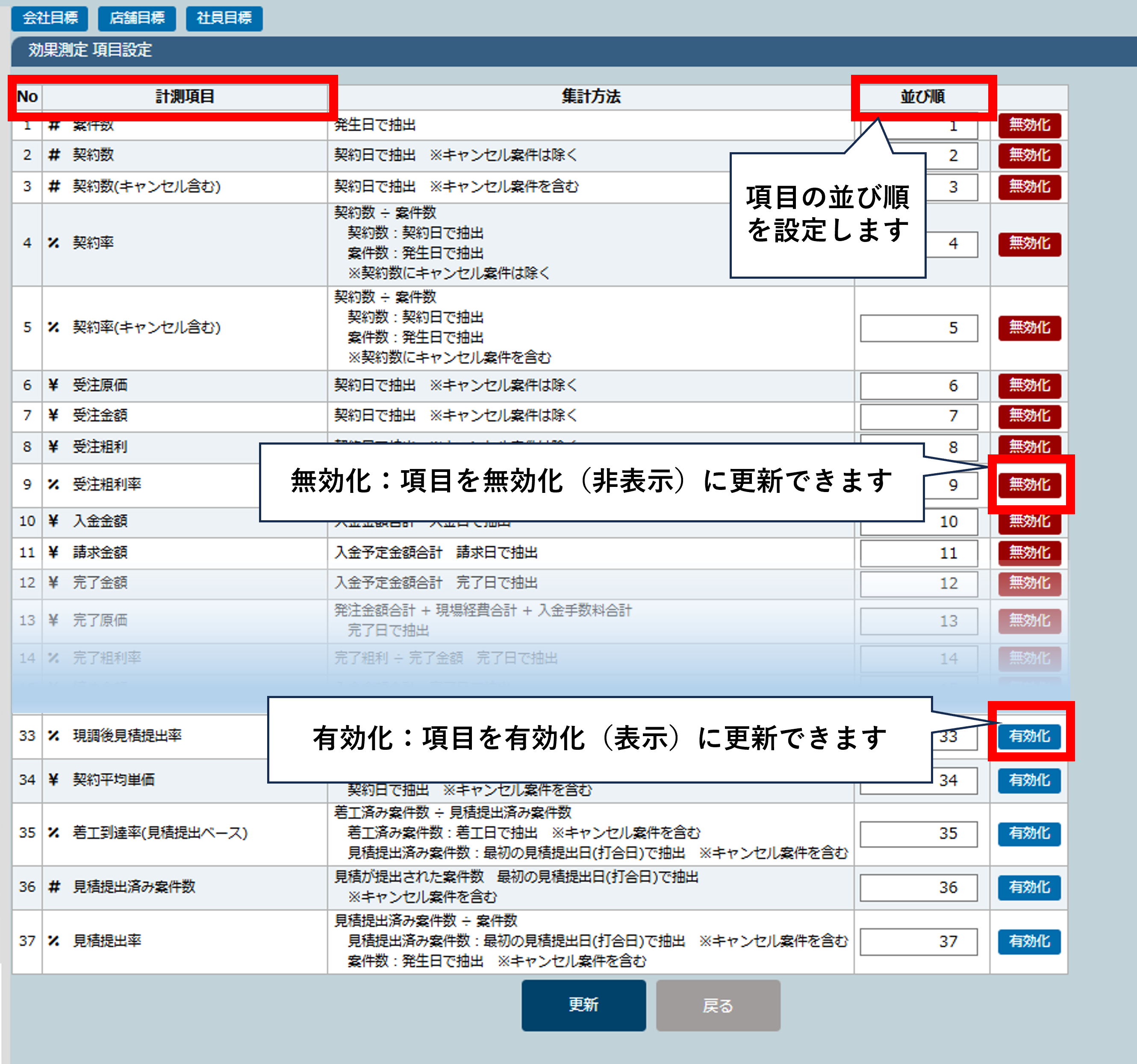Click the # icon beside 見積提出済み案件数

pos(54,887)
